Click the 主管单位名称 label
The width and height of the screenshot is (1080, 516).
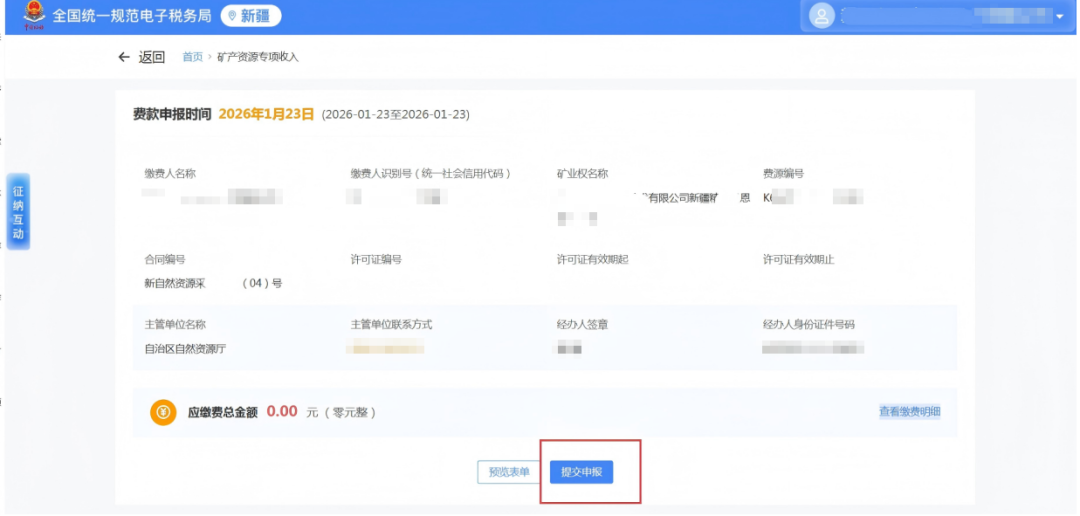175,324
